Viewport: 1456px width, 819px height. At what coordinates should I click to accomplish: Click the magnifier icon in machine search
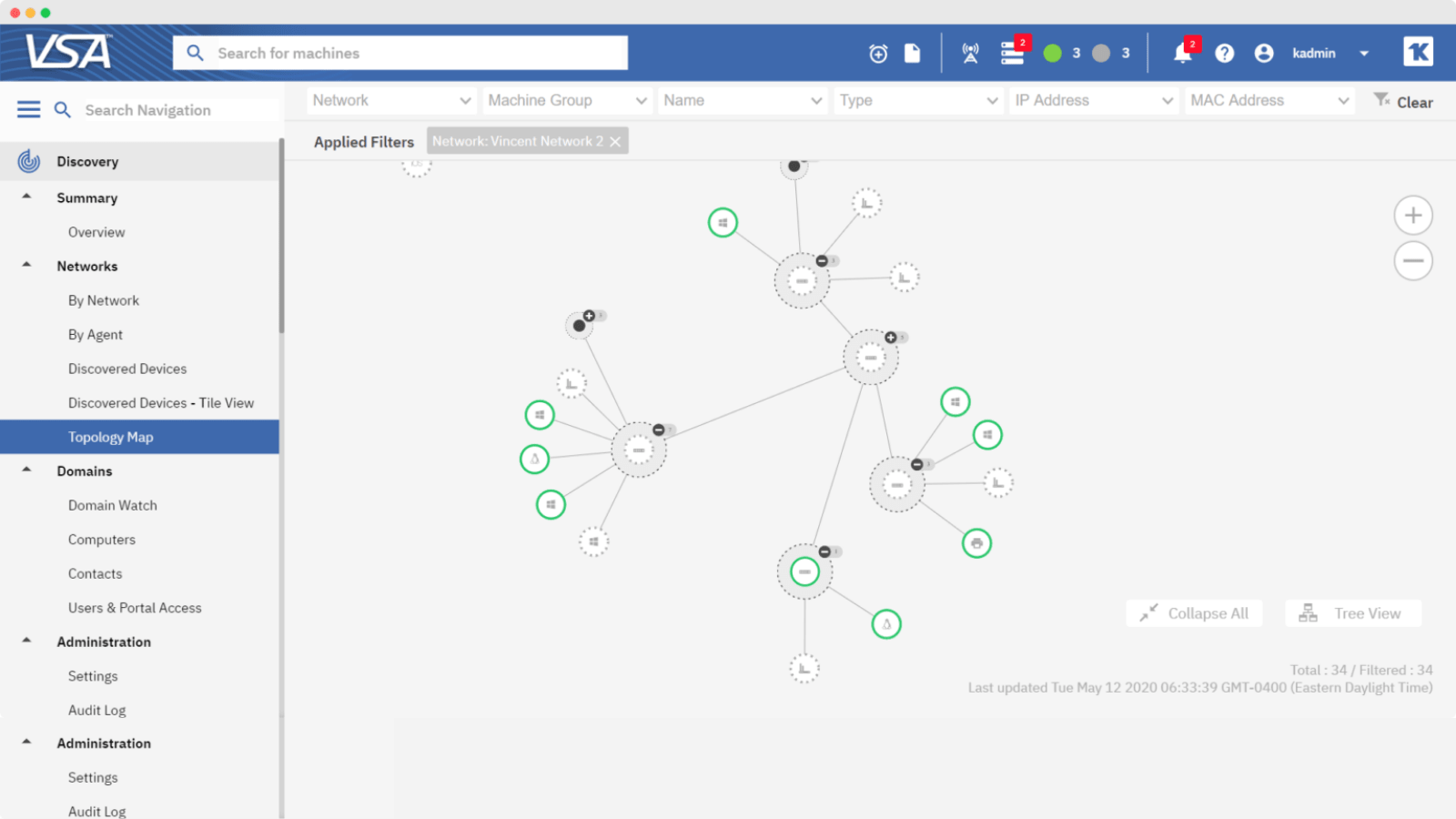[x=195, y=53]
